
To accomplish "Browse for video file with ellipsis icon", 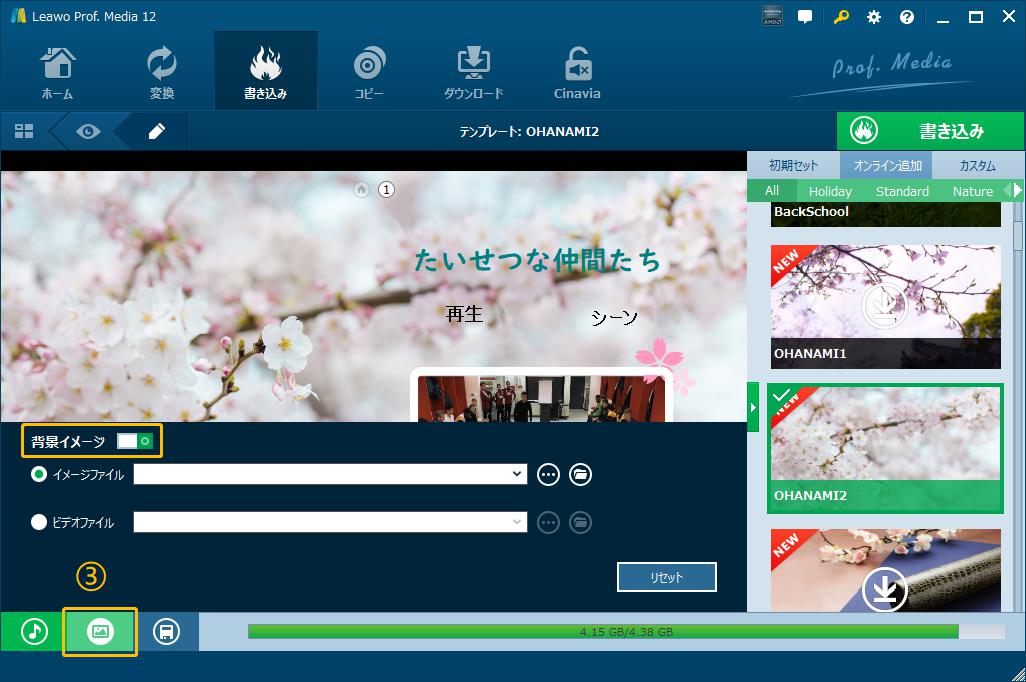I will tap(548, 522).
